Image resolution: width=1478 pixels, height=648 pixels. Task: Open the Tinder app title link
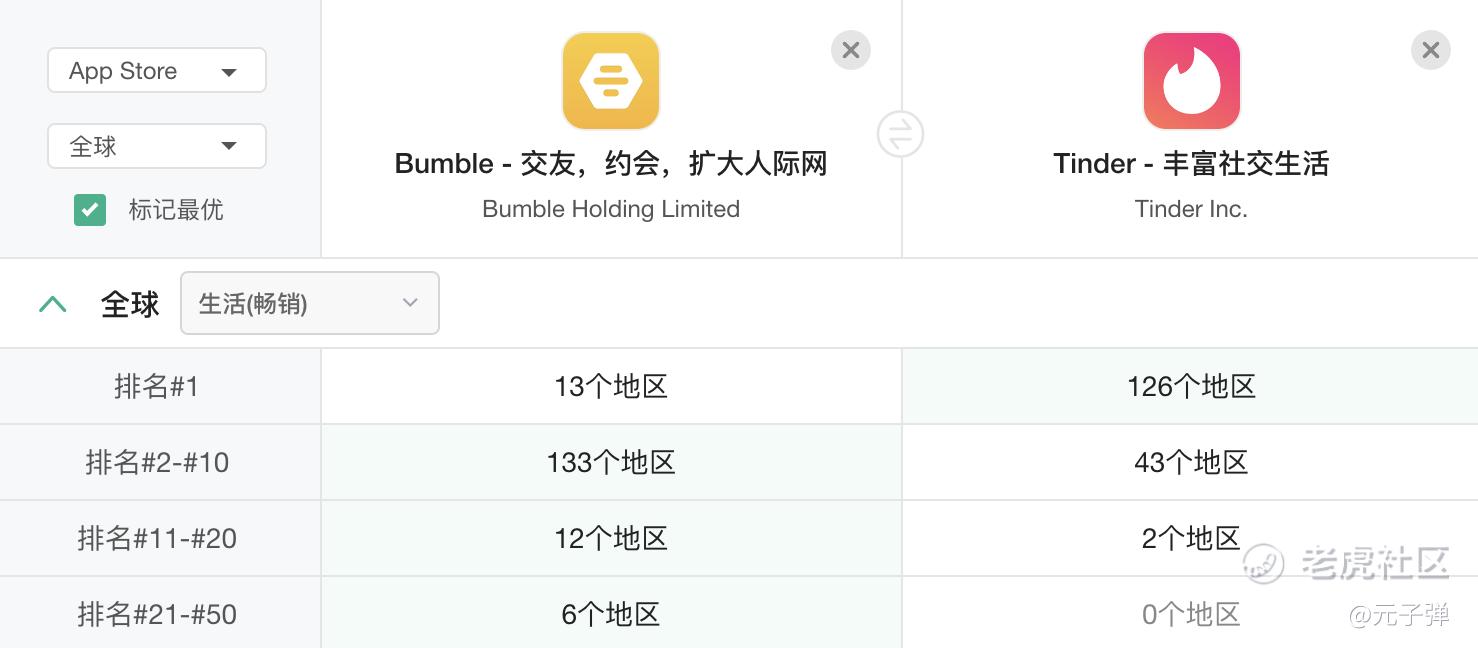[x=1191, y=164]
